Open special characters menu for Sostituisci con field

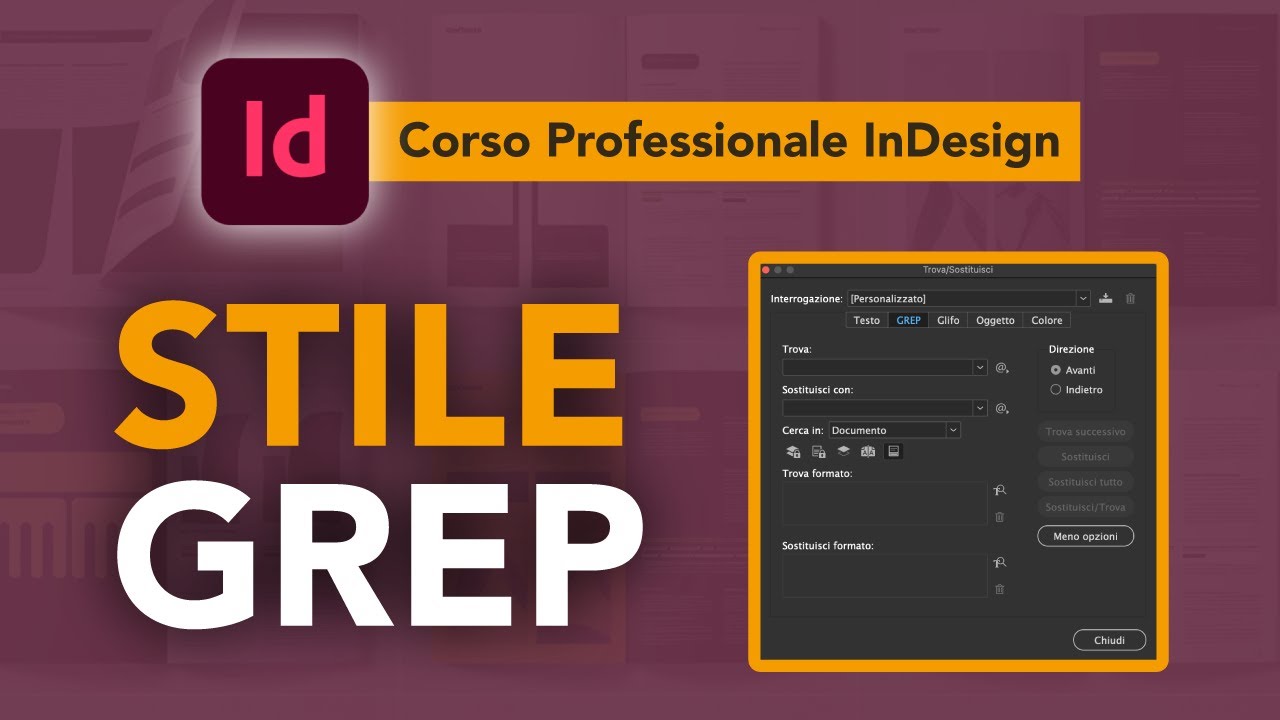1002,408
